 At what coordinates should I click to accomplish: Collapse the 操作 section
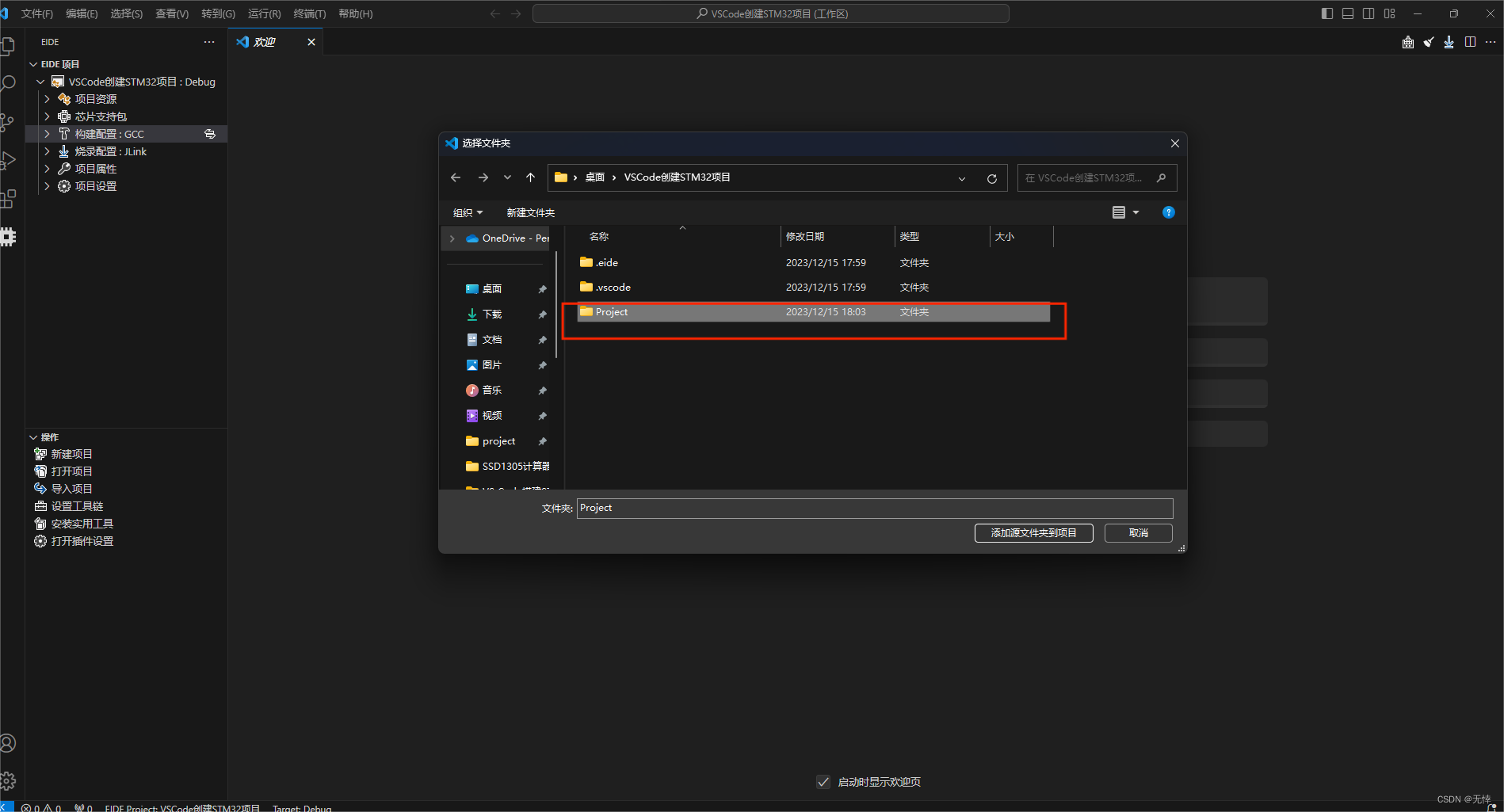click(33, 437)
